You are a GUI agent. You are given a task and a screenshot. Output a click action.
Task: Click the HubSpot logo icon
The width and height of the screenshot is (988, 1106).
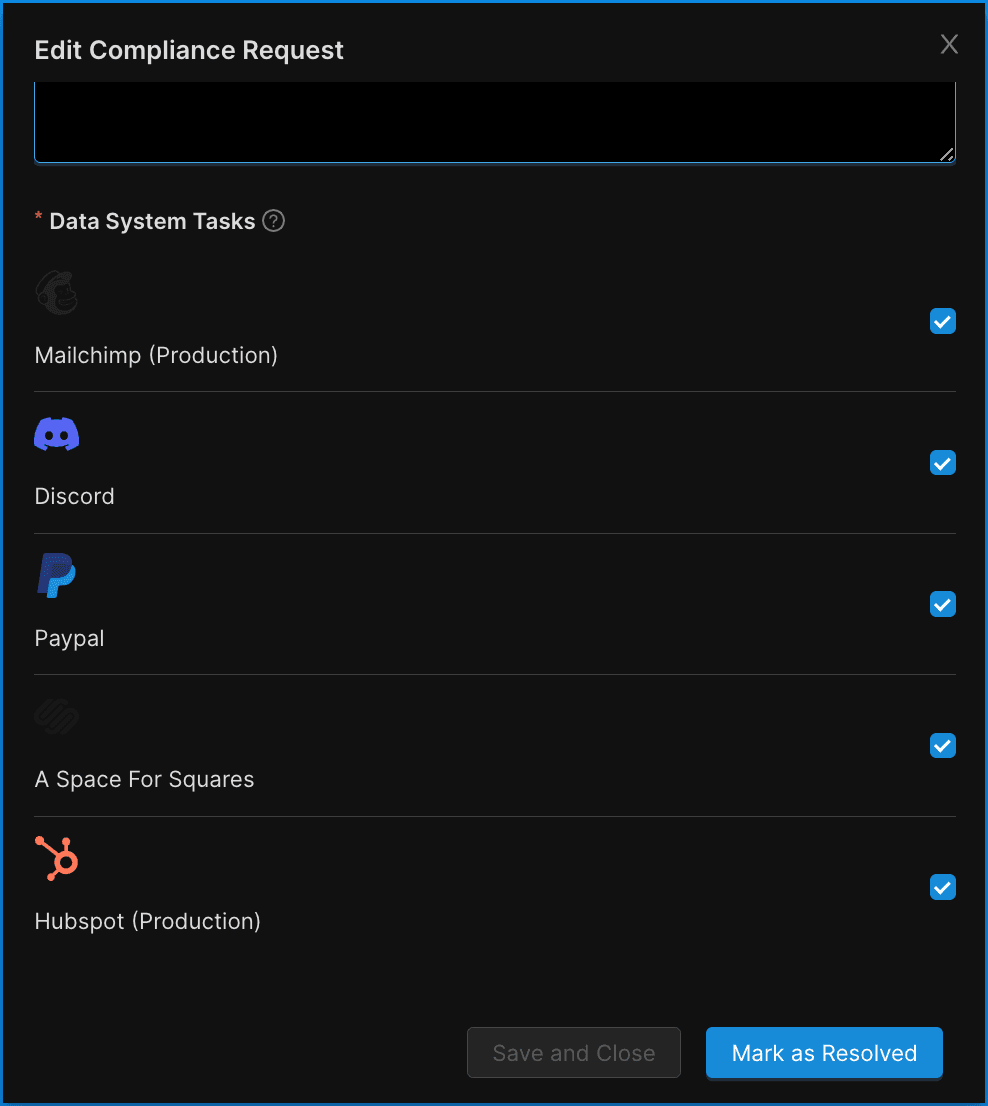click(57, 859)
